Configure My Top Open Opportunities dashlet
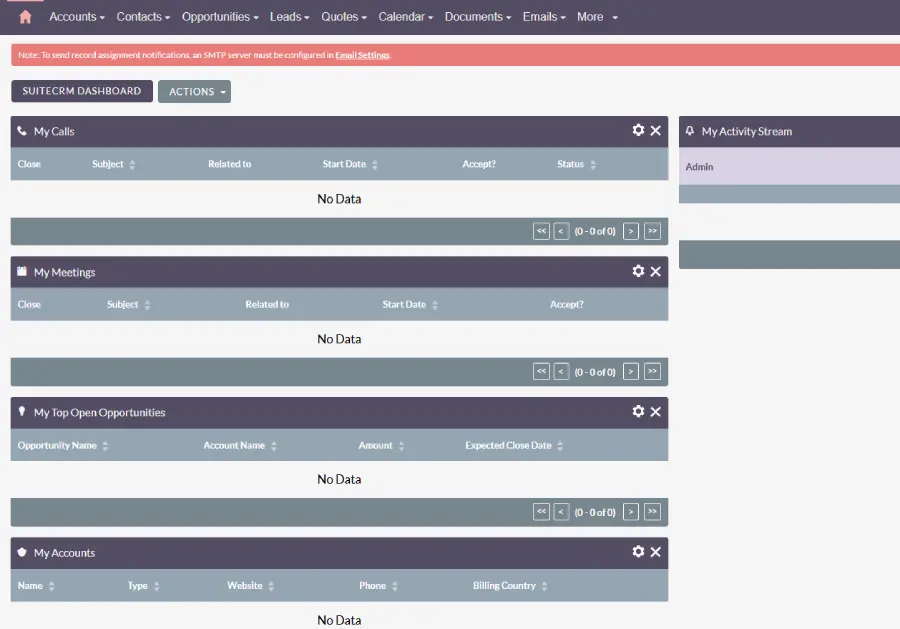This screenshot has width=900, height=629. 638,412
